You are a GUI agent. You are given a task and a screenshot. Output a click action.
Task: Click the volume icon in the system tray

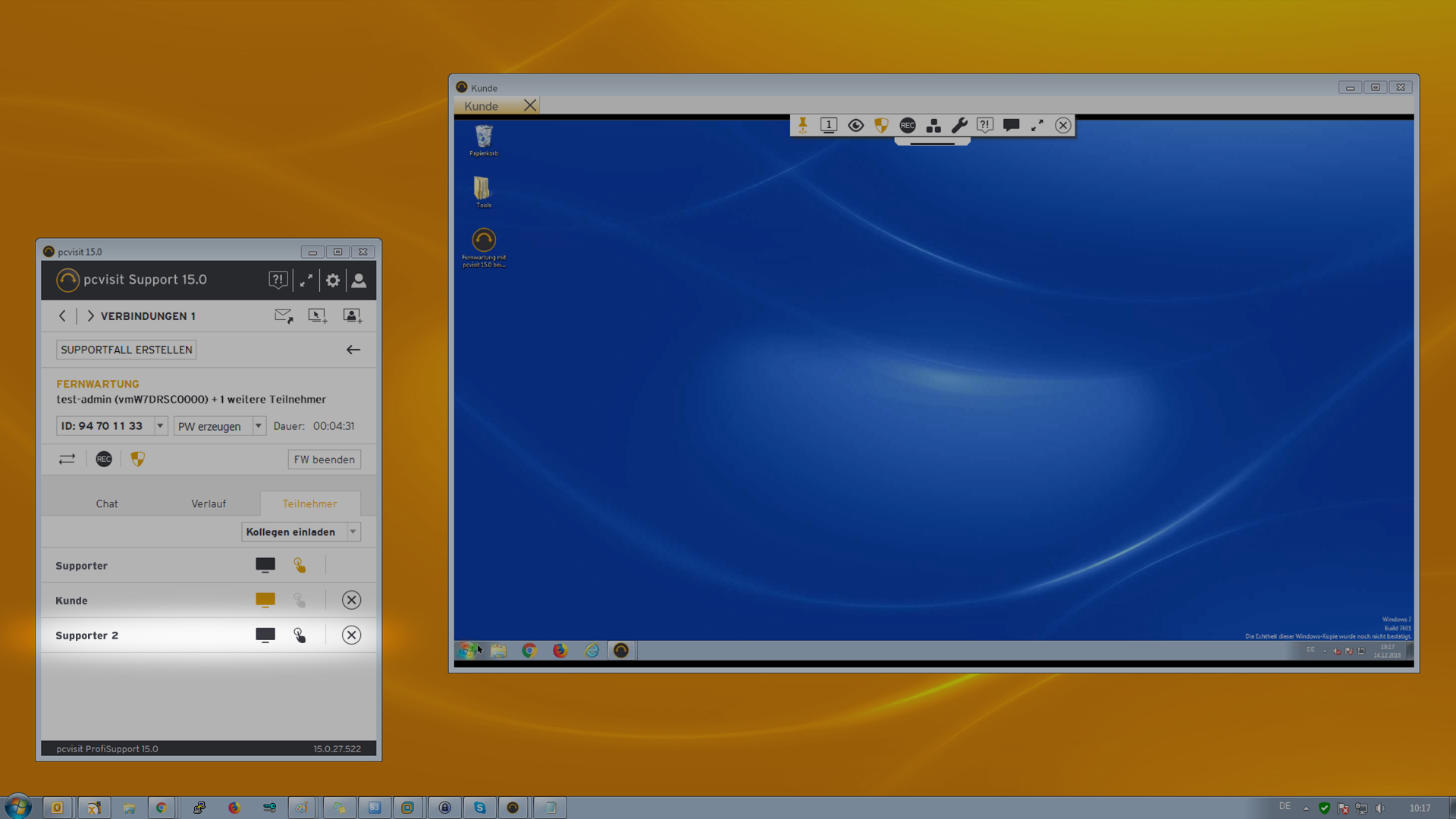pyautogui.click(x=1379, y=808)
